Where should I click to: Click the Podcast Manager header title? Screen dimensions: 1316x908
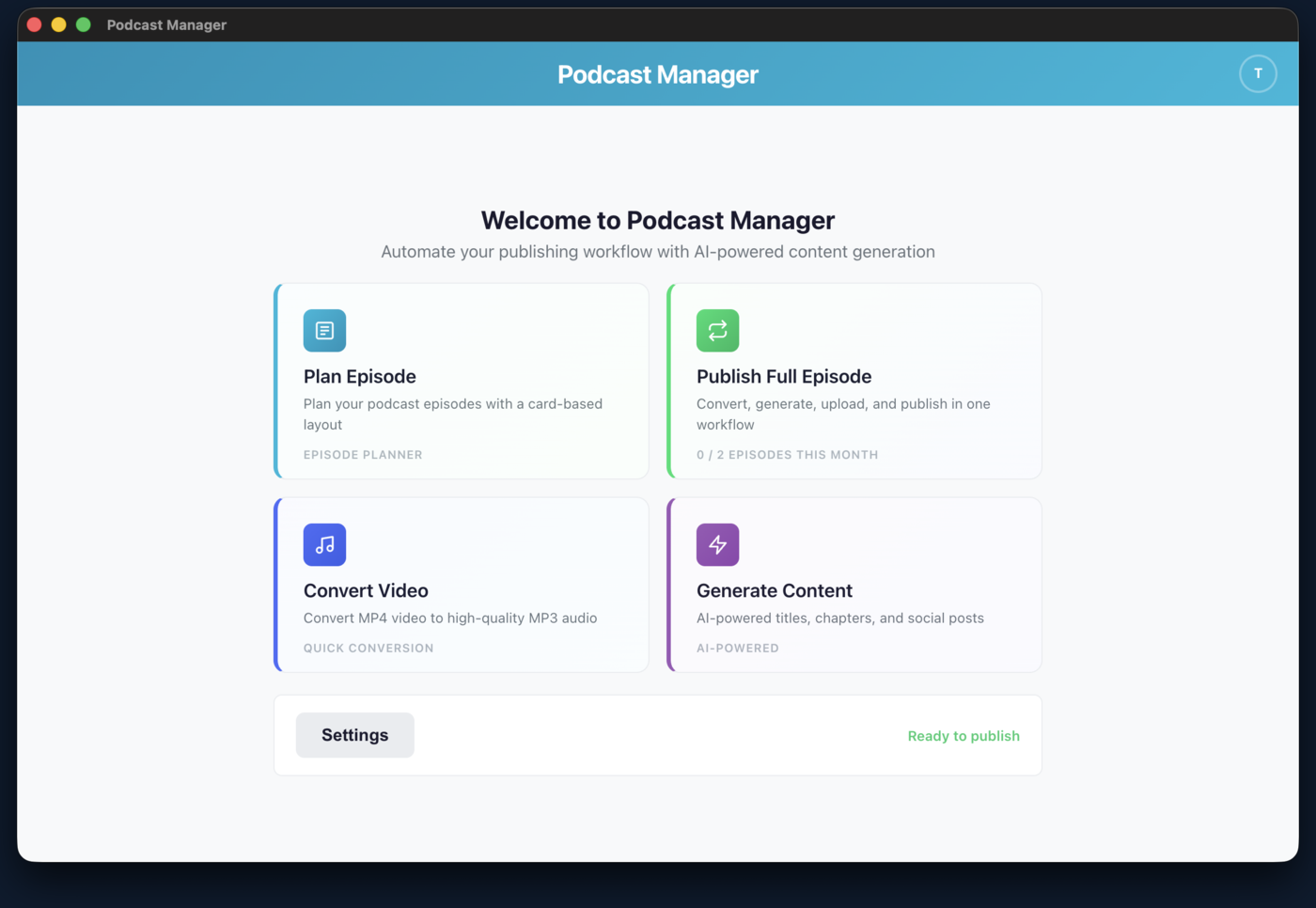point(658,74)
